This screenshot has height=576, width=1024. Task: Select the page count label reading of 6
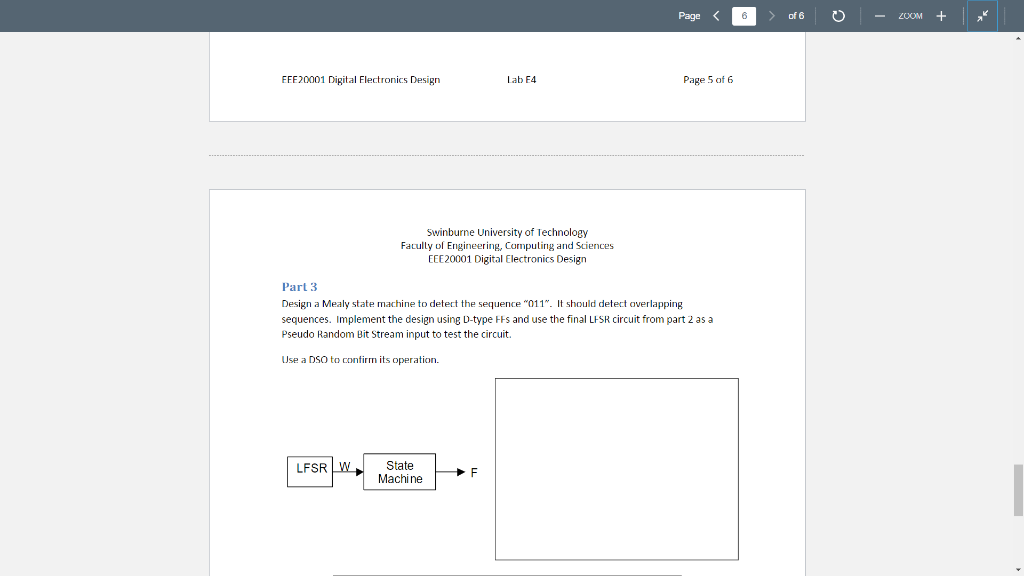coord(795,15)
